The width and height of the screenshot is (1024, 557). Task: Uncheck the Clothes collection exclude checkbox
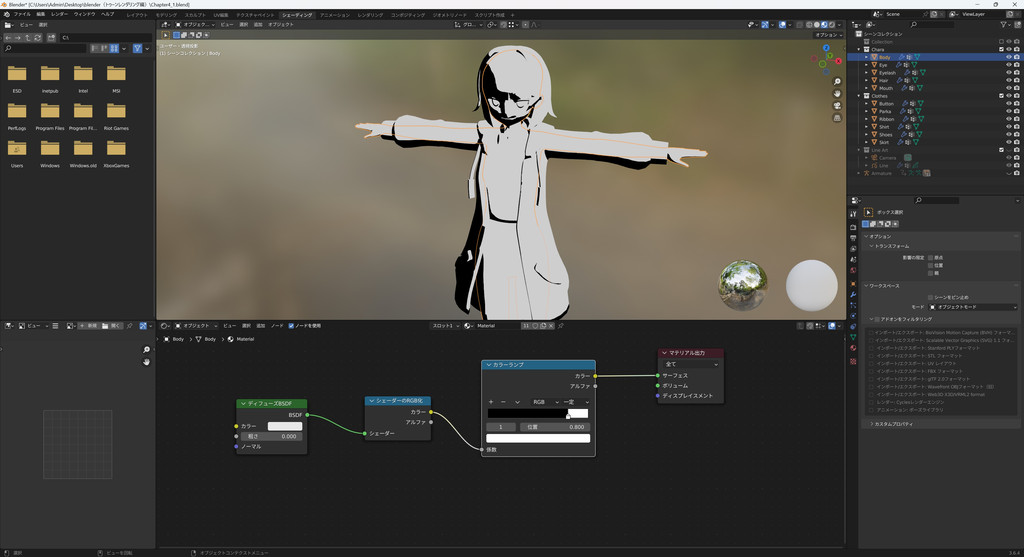(1001, 96)
